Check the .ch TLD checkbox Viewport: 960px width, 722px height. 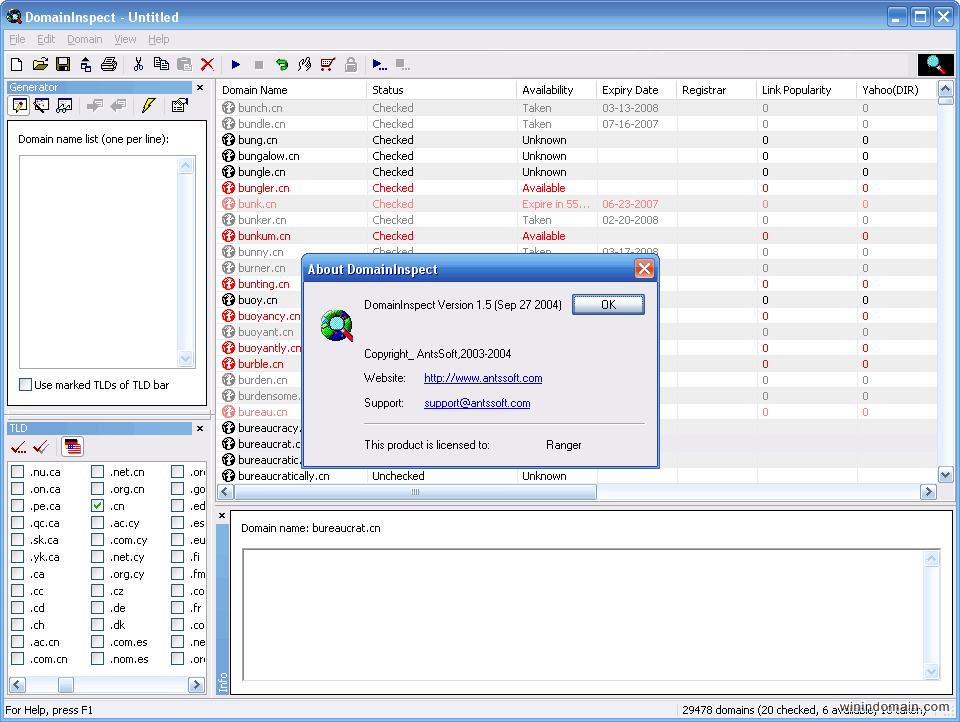point(18,625)
